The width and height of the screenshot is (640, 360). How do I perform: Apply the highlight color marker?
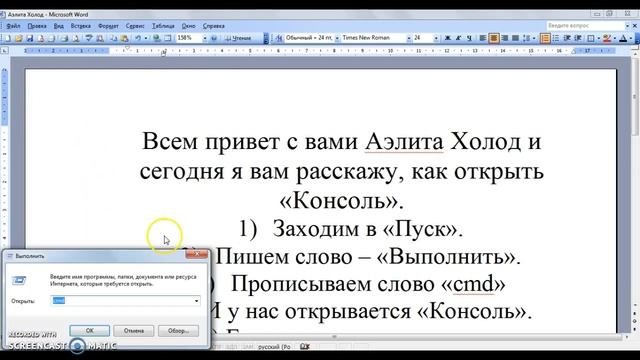(x=607, y=38)
